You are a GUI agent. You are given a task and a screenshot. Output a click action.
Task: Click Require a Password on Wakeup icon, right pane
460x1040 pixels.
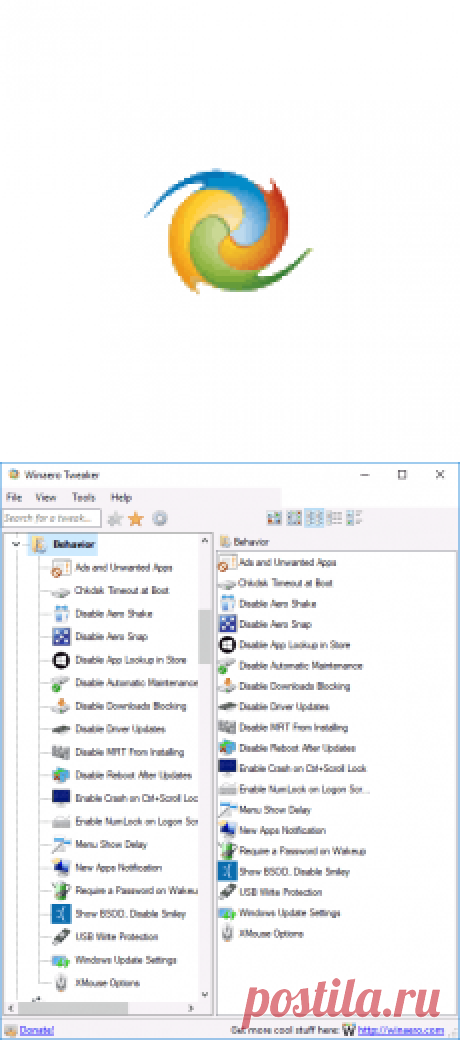pos(227,851)
